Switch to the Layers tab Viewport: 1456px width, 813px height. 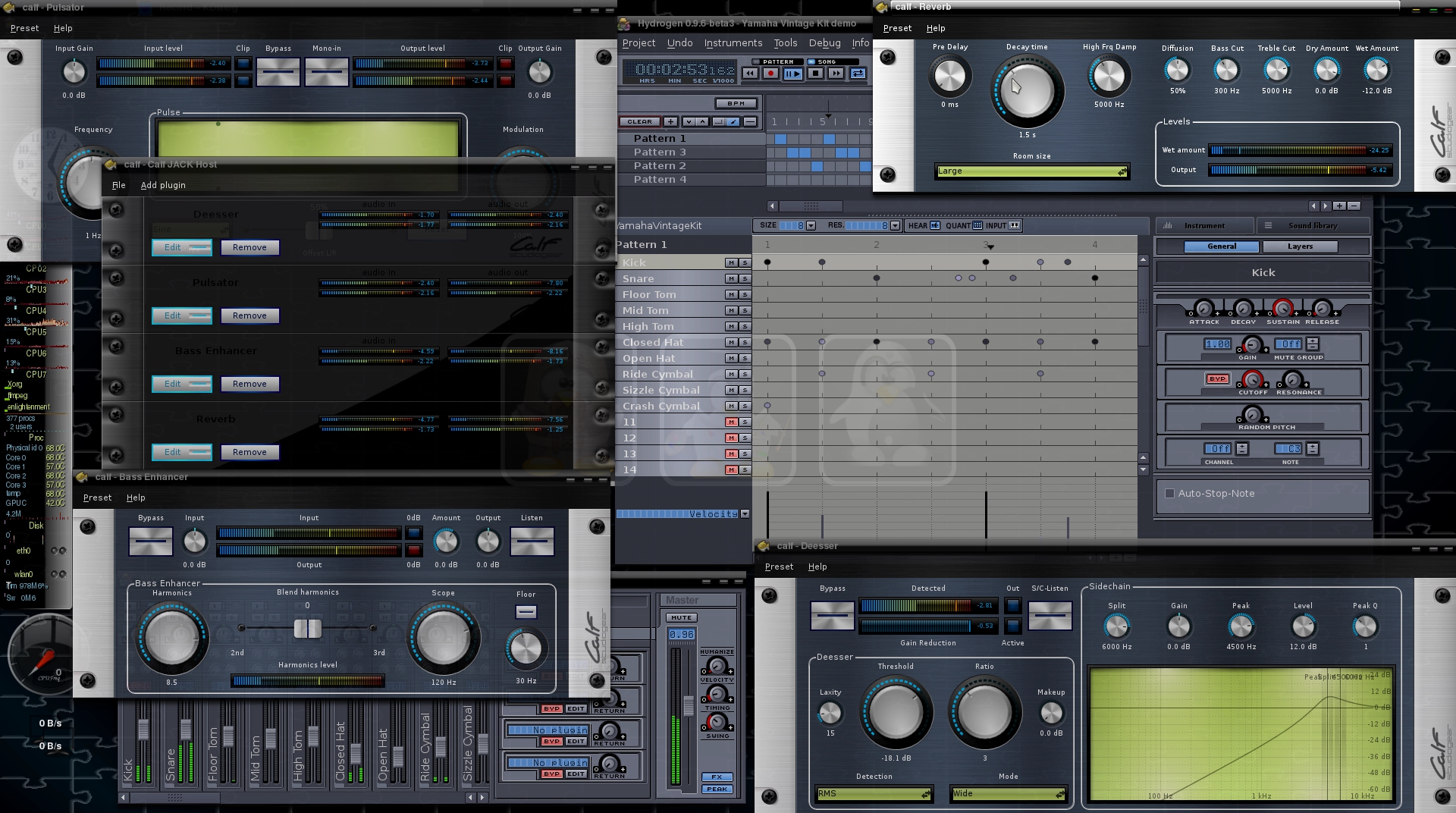pyautogui.click(x=1299, y=246)
